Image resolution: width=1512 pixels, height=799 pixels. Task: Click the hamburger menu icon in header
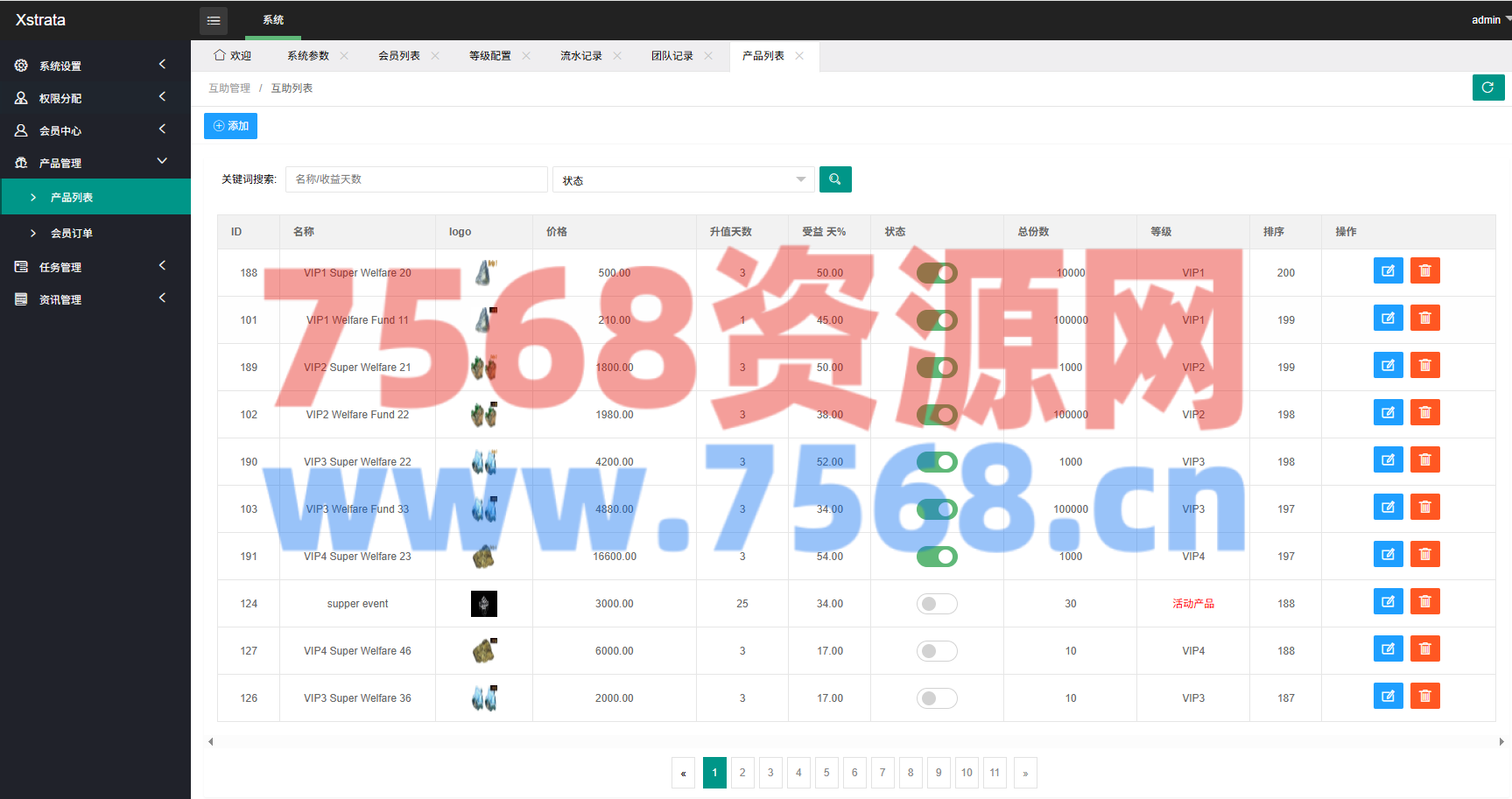[214, 20]
